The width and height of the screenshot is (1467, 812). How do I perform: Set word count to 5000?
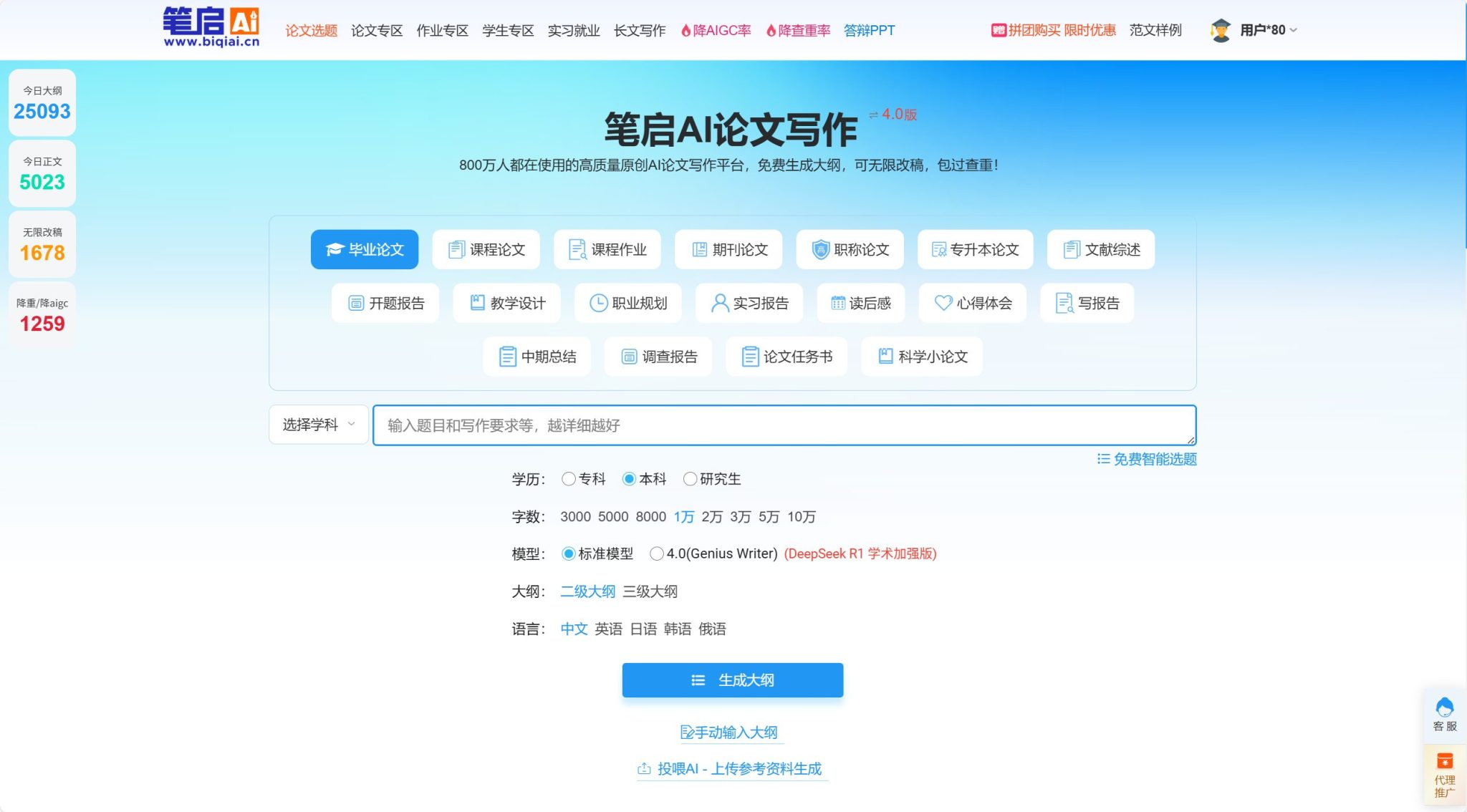(613, 517)
